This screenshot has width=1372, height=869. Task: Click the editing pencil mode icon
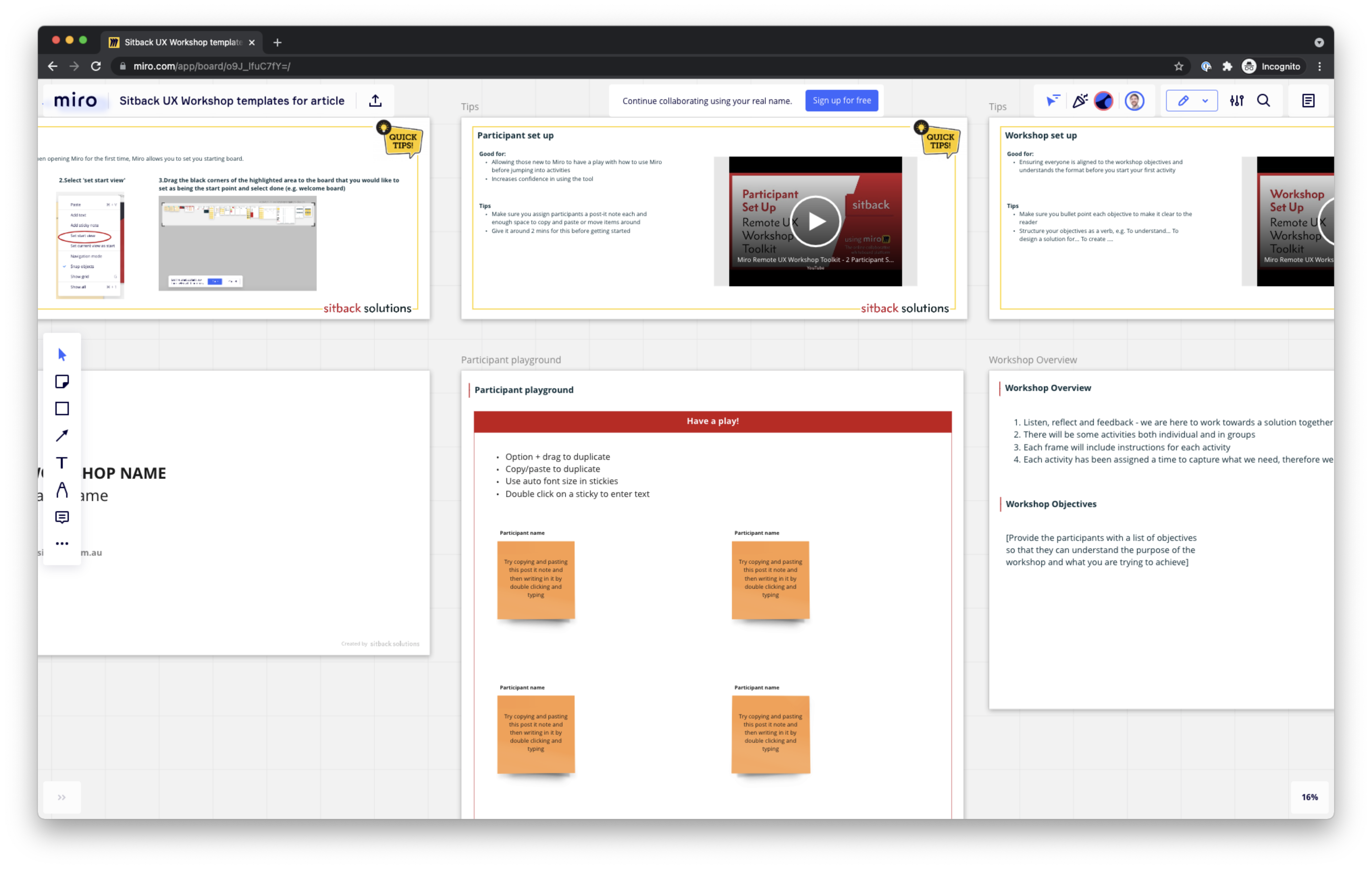tap(1183, 101)
